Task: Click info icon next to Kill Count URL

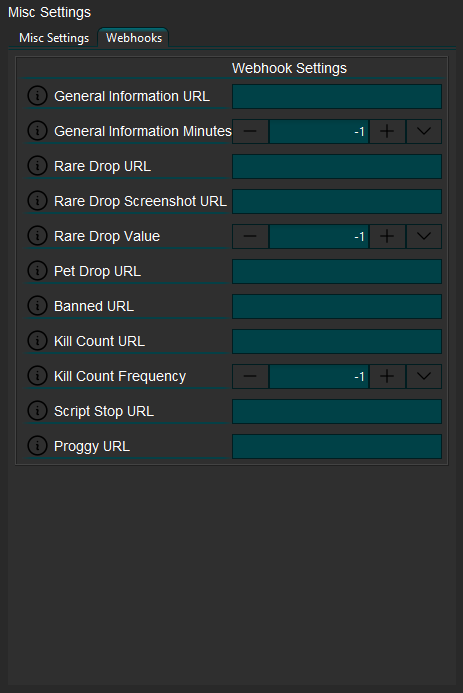Action: (37, 341)
